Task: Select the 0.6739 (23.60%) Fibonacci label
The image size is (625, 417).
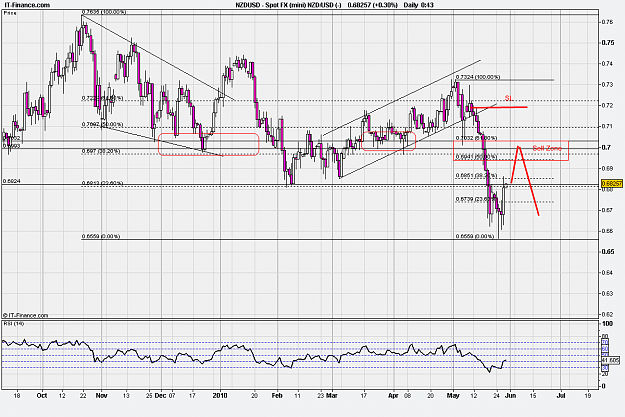Action: point(476,199)
